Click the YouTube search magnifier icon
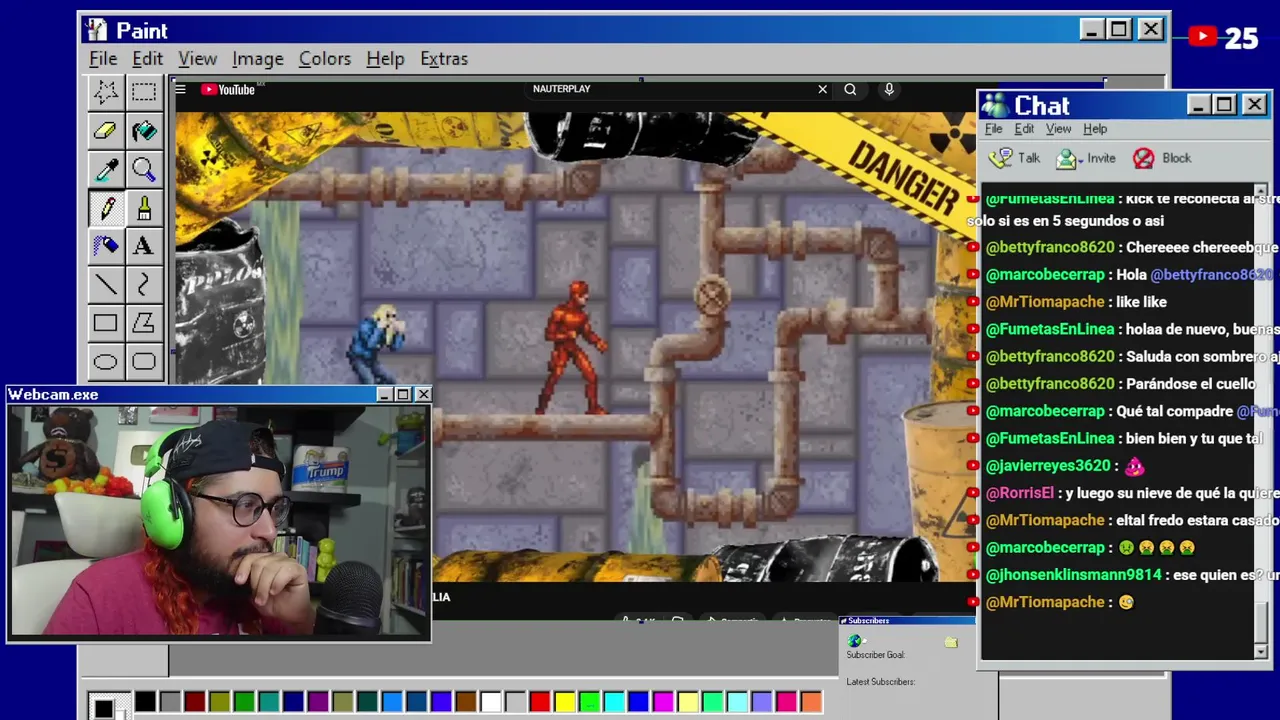This screenshot has height=720, width=1280. tap(850, 89)
